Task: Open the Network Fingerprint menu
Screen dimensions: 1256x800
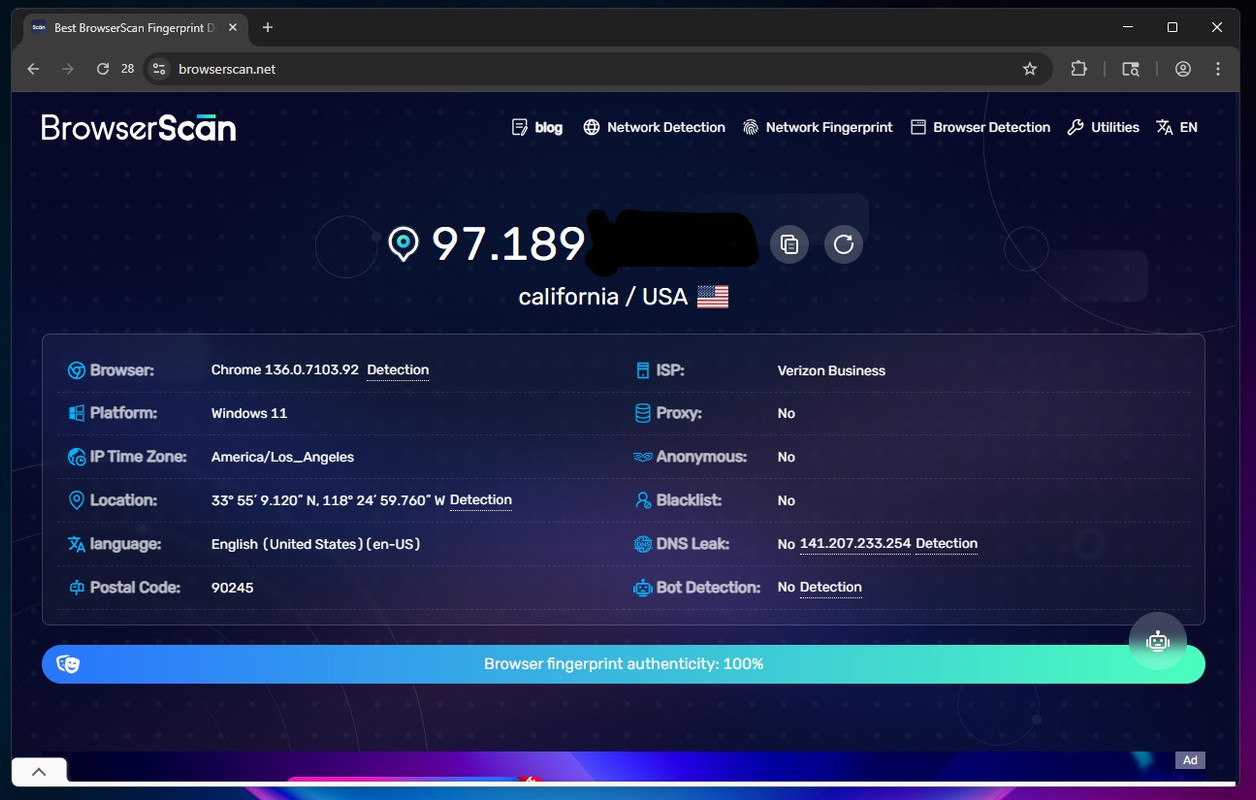Action: 818,127
